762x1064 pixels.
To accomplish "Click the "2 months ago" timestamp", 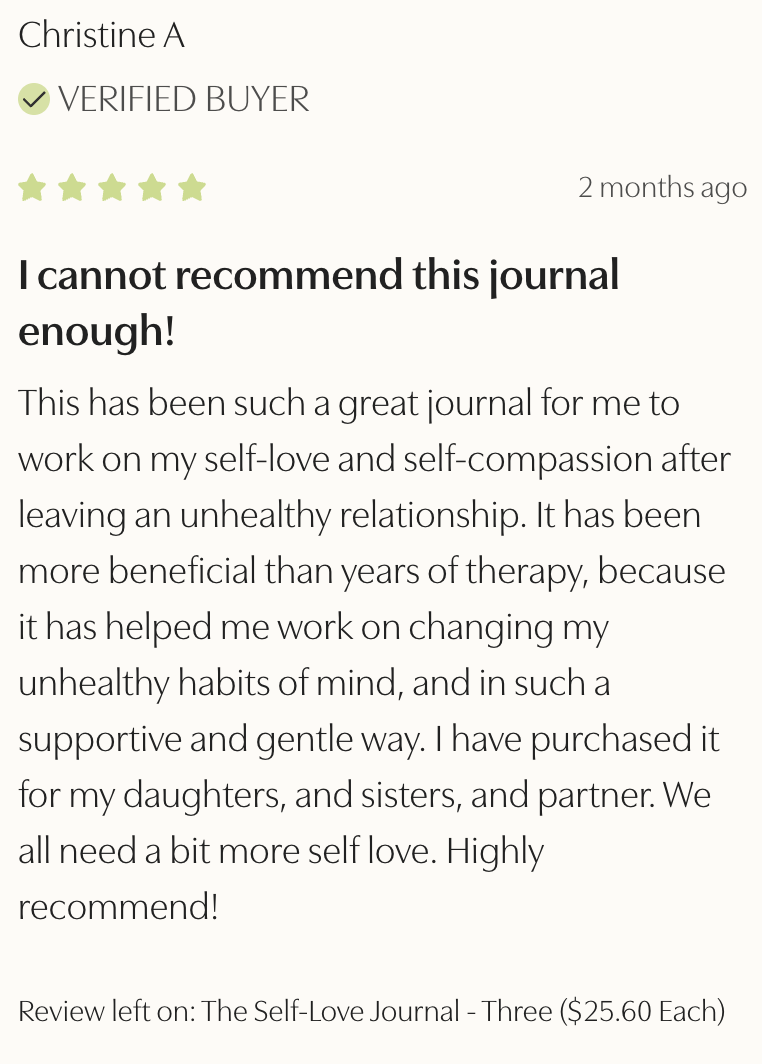I will [x=662, y=187].
